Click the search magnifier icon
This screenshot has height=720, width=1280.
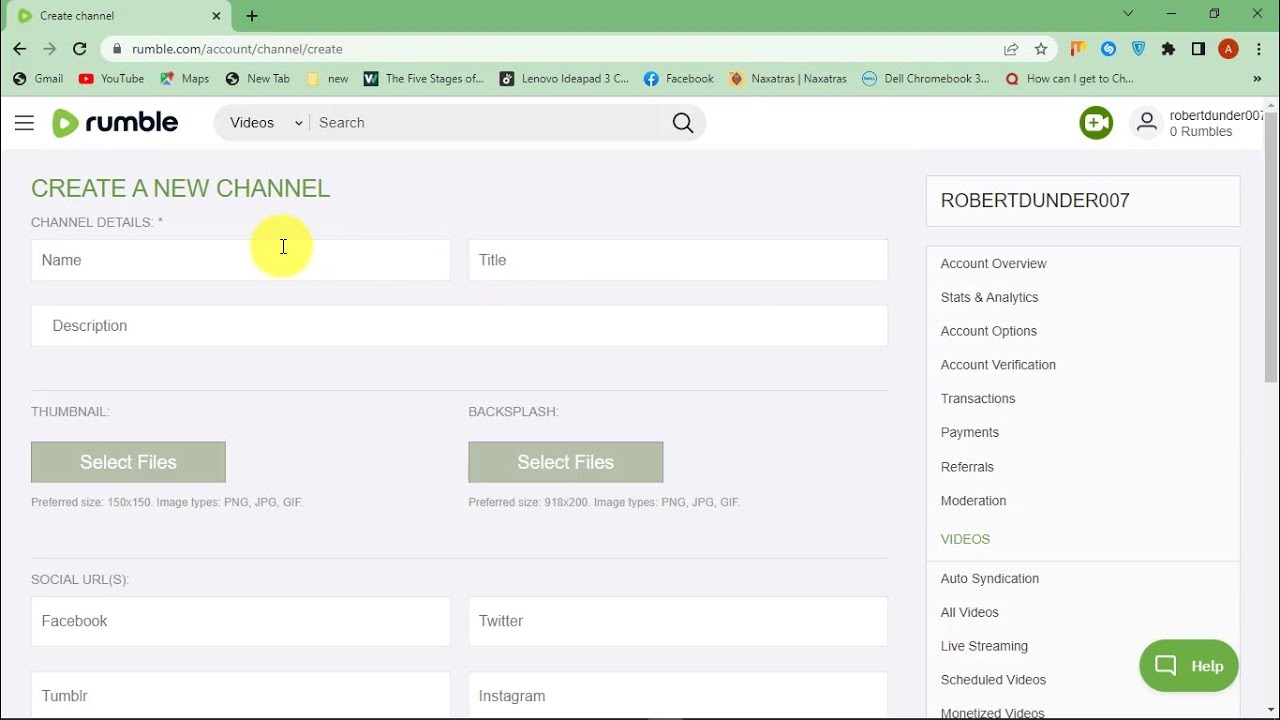point(683,123)
